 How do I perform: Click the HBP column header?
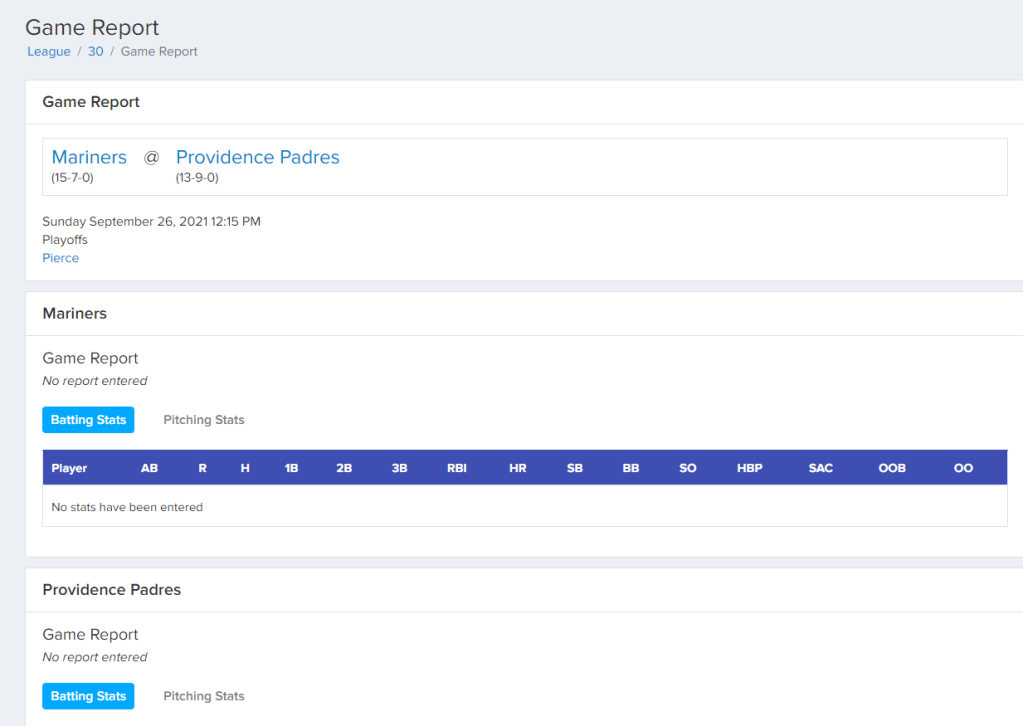tap(749, 468)
